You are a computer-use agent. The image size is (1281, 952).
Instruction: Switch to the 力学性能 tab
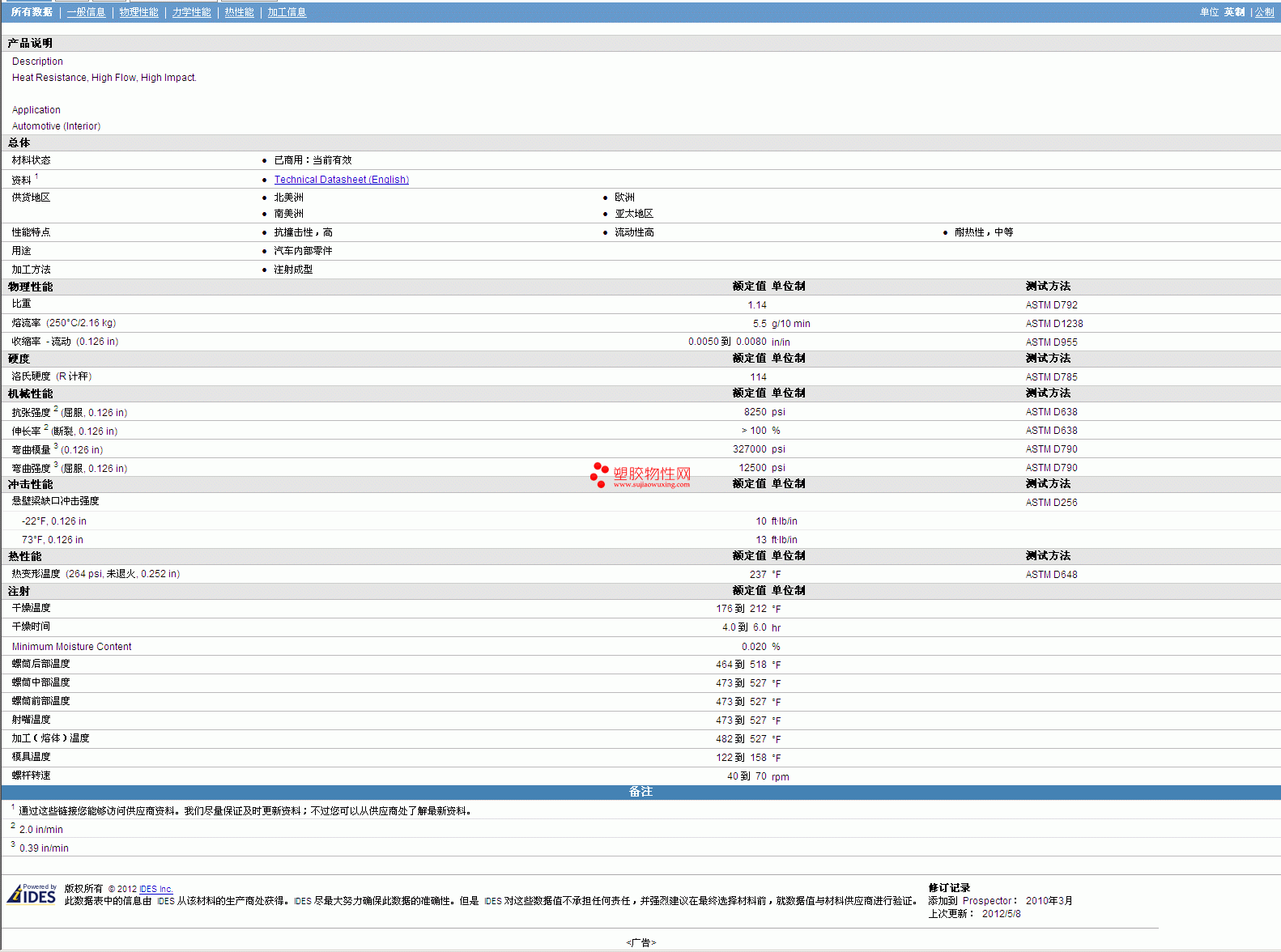191,12
